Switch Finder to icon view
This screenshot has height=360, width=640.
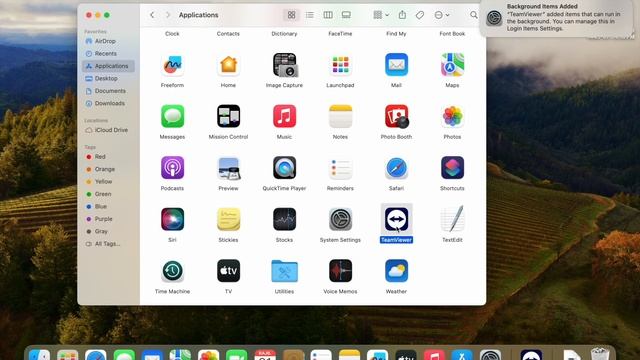point(291,15)
